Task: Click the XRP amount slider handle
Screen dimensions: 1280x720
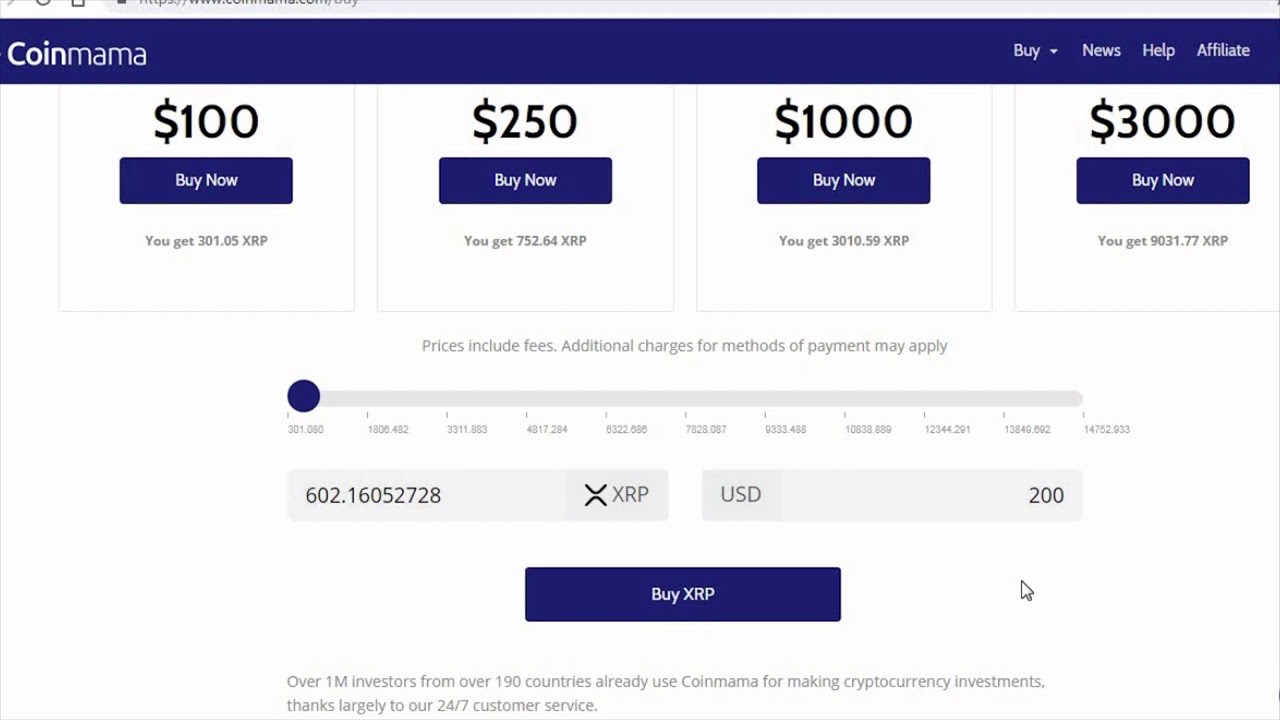Action: (304, 396)
